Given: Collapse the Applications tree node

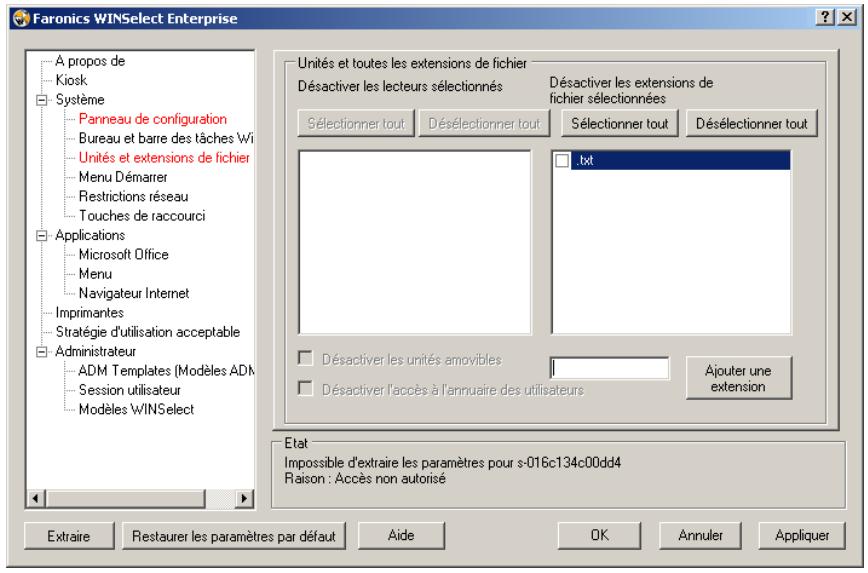Looking at the screenshot, I should (x=42, y=235).
